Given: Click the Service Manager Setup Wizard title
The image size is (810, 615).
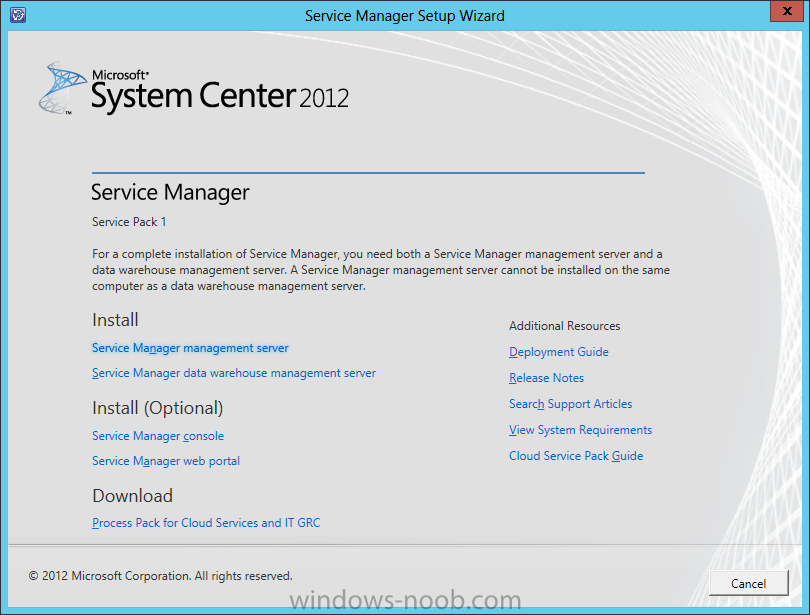Looking at the screenshot, I should (404, 16).
